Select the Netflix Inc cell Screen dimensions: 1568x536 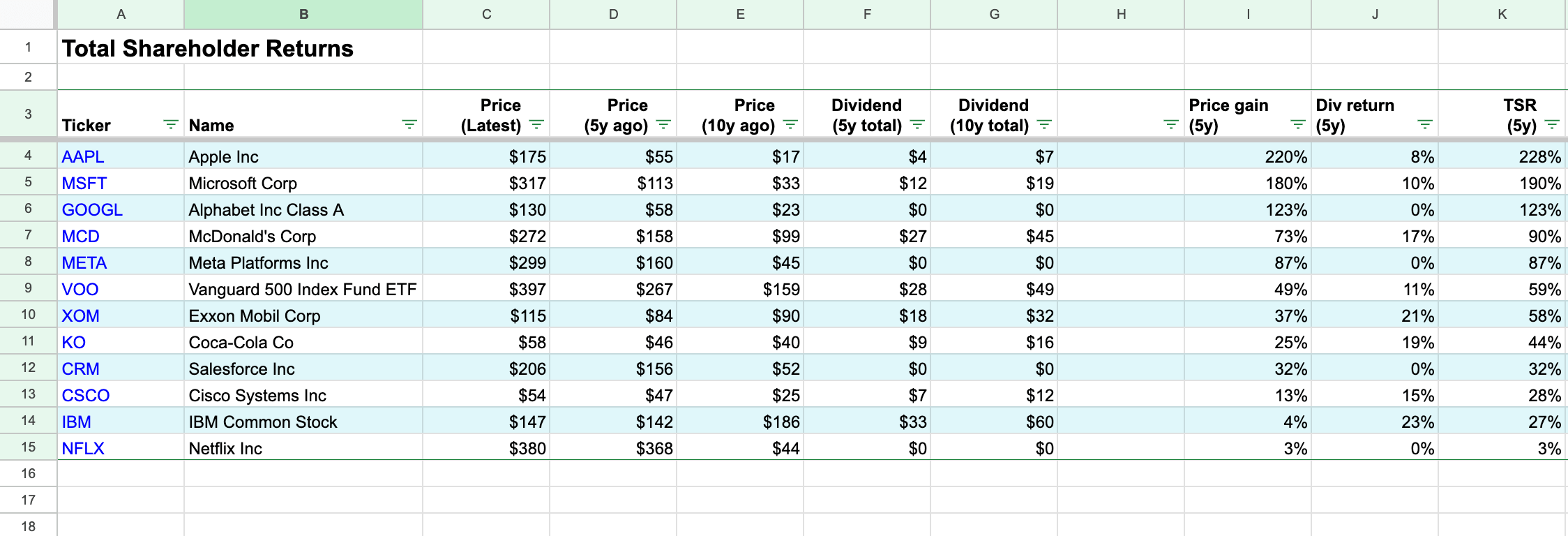(303, 448)
